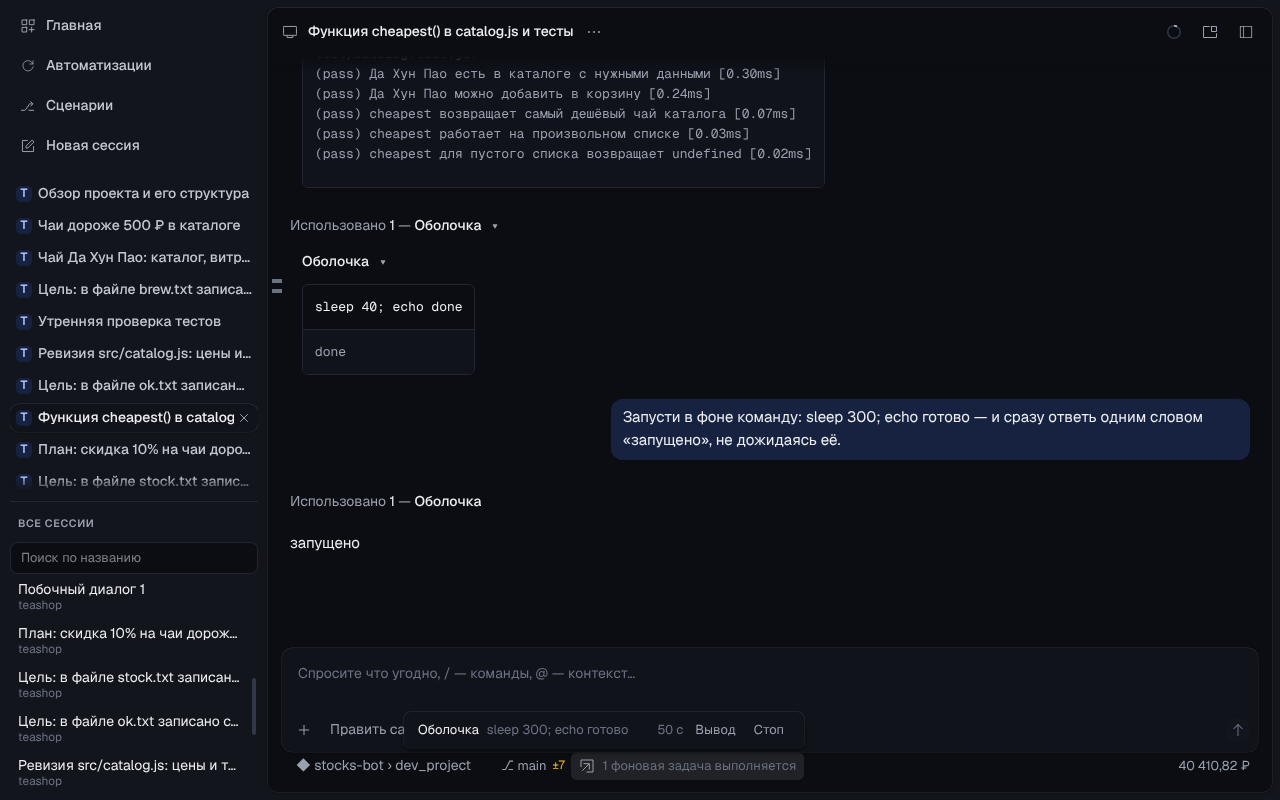Click the sleep 40; echo done command
The height and width of the screenshot is (800, 1280).
click(388, 307)
